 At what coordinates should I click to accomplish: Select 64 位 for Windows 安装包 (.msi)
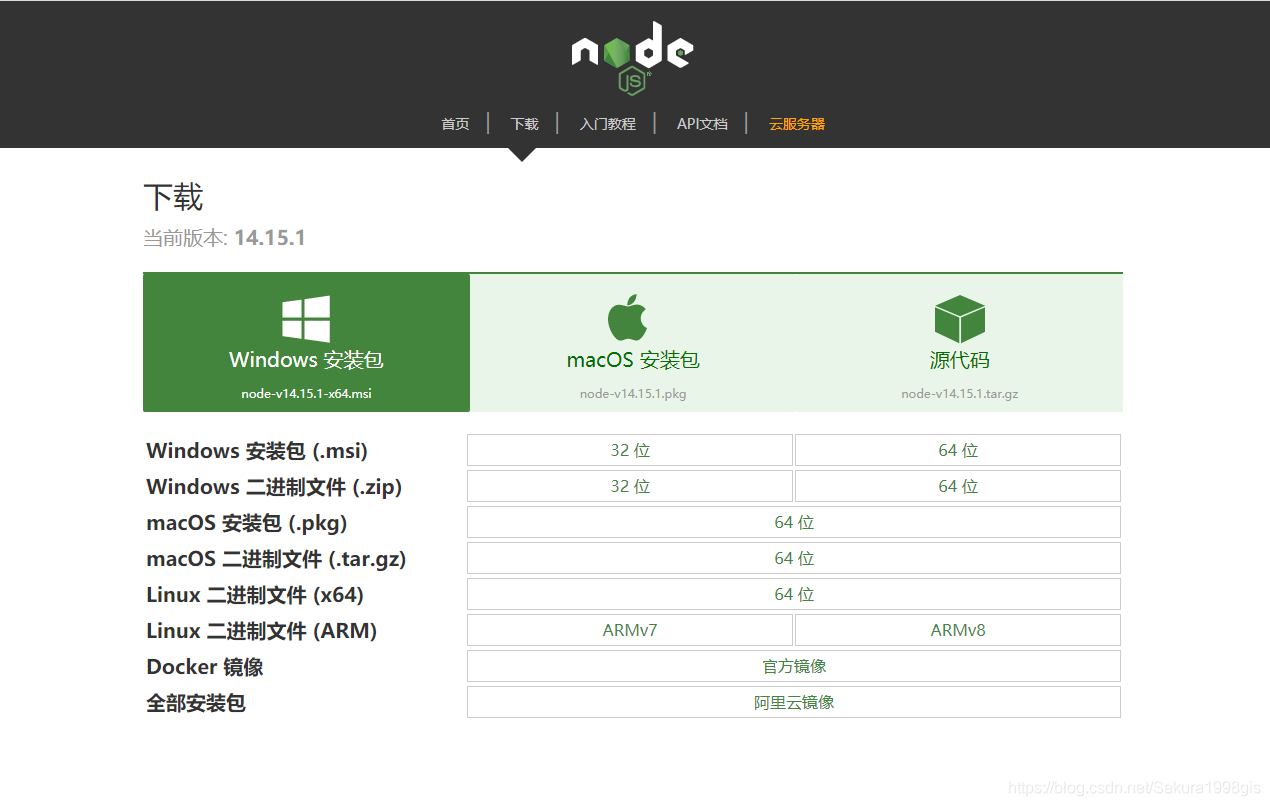tap(958, 450)
